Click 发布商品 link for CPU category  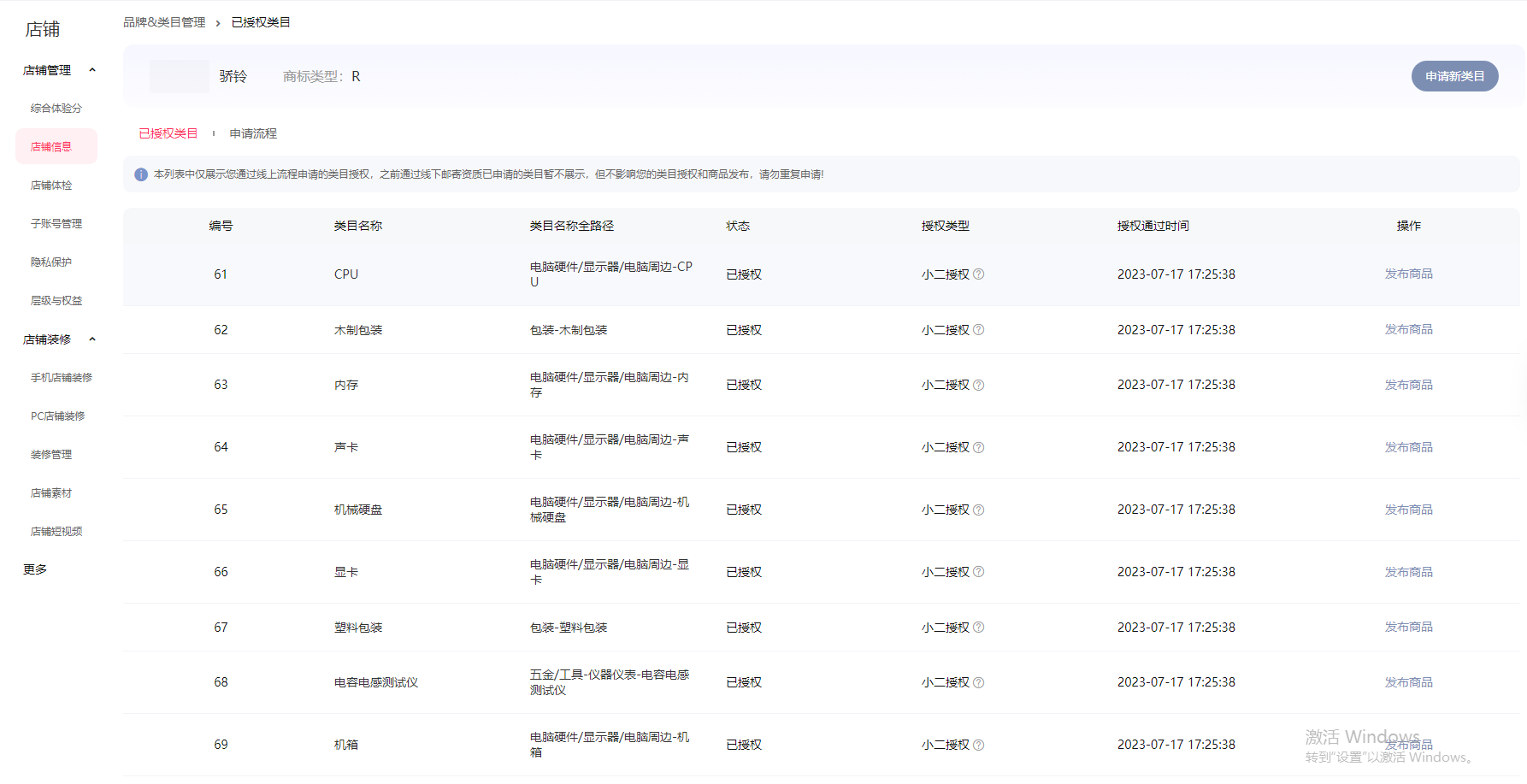tap(1408, 274)
